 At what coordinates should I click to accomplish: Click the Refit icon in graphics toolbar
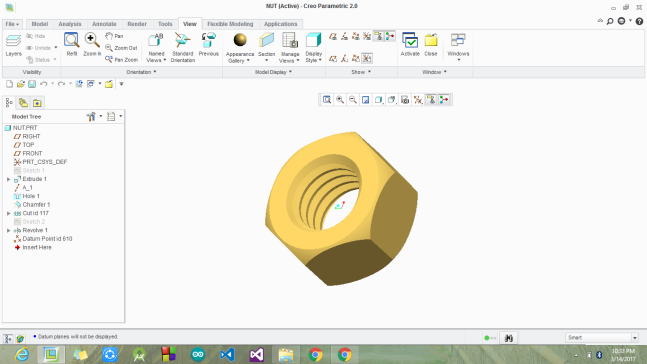pos(327,100)
